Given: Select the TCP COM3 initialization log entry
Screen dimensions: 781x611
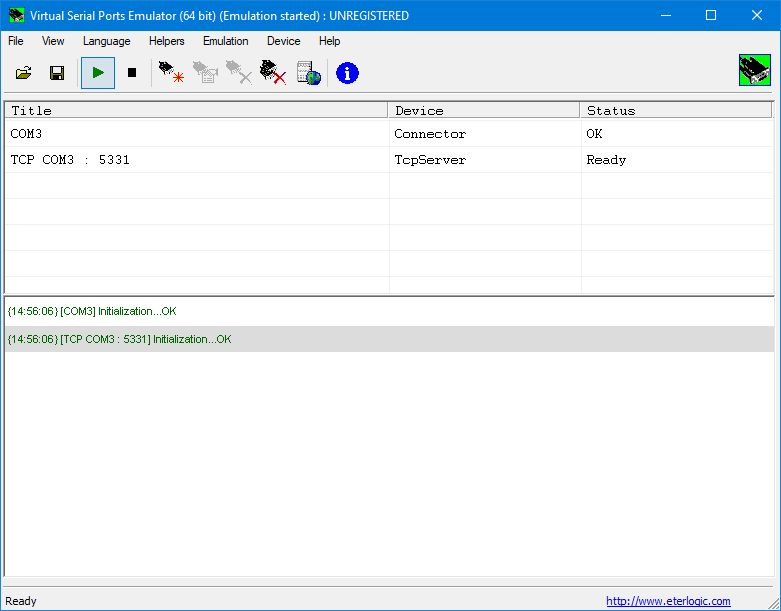Looking at the screenshot, I should pyautogui.click(x=119, y=339).
